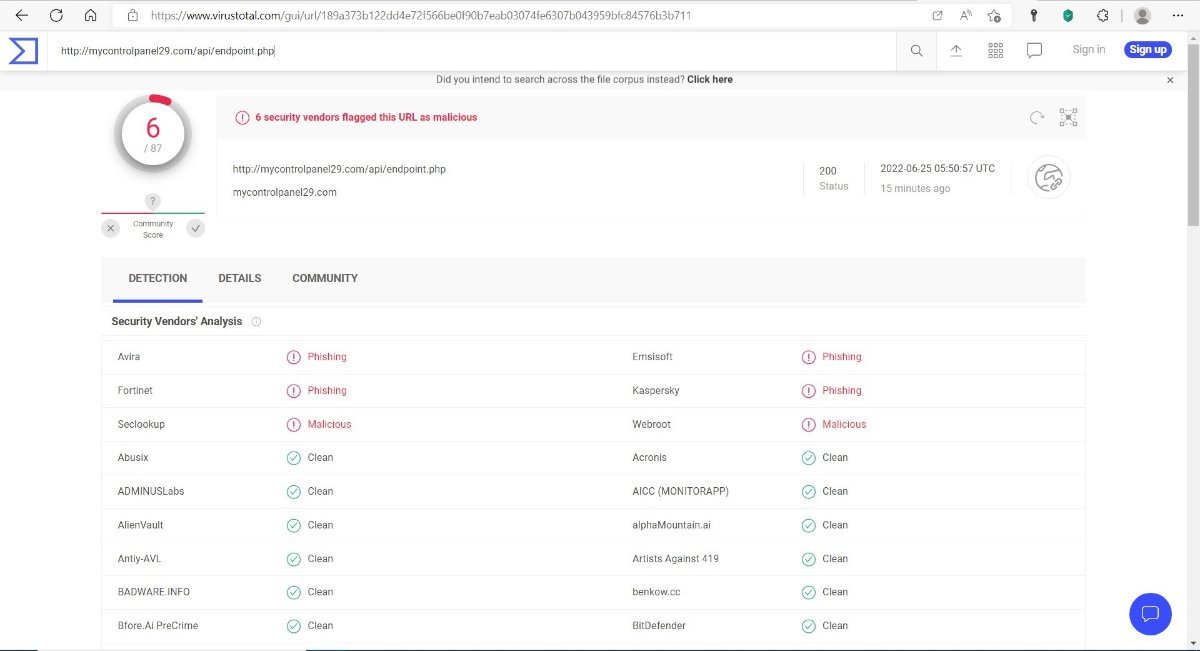The height and width of the screenshot is (651, 1200).
Task: Click the reanalyze refresh icon
Action: tap(1037, 118)
